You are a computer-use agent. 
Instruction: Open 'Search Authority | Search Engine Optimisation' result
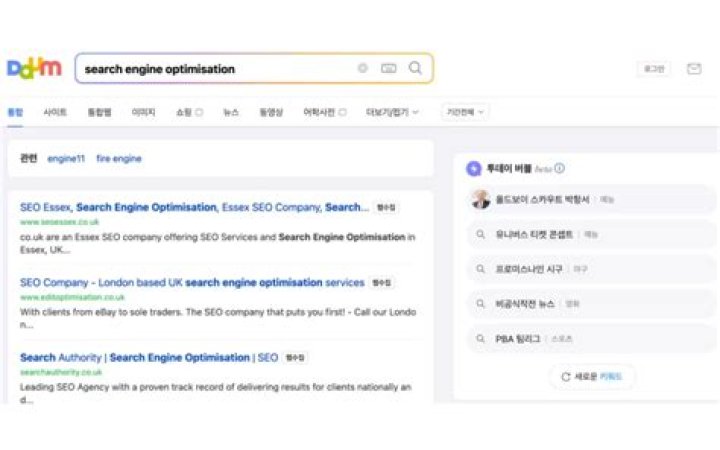(149, 357)
